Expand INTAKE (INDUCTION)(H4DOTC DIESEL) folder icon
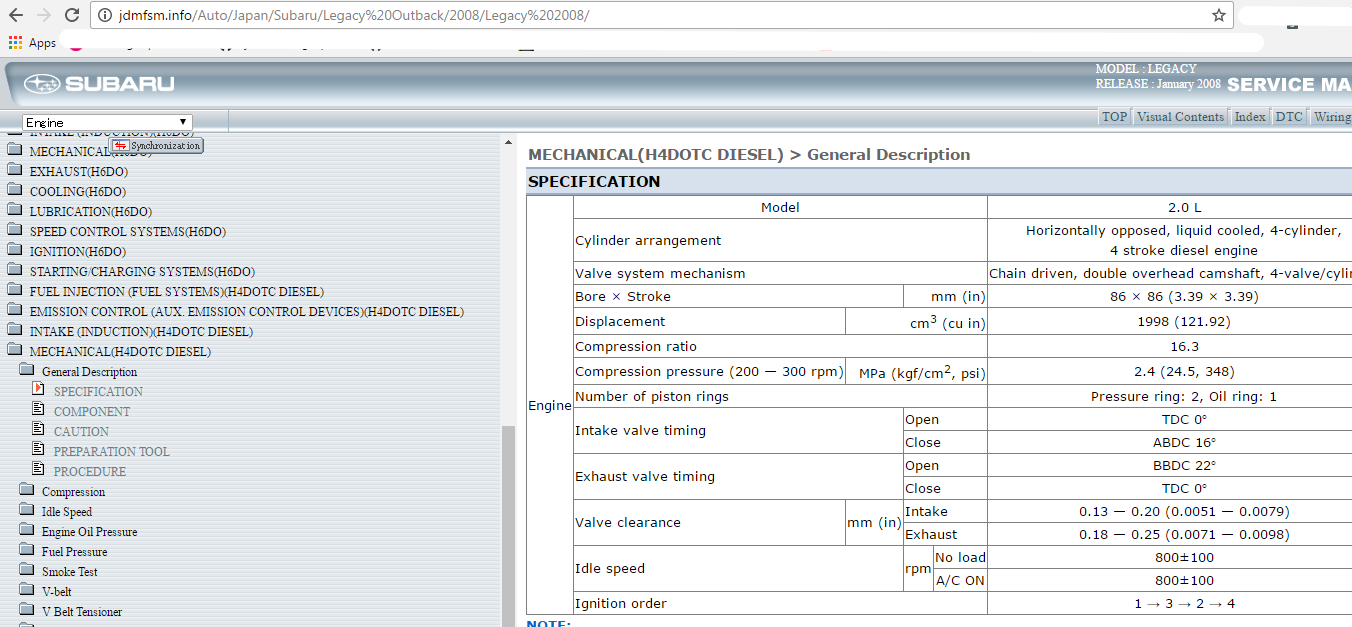The height and width of the screenshot is (627, 1352). pyautogui.click(x=14, y=330)
